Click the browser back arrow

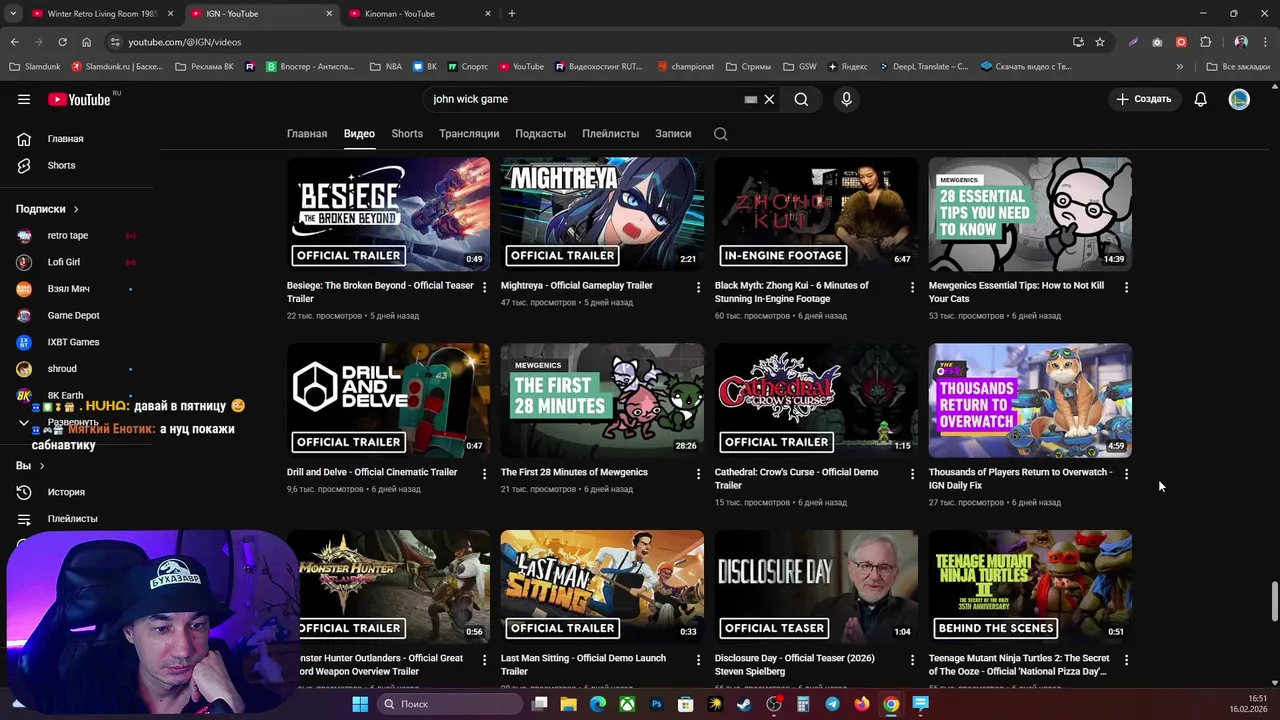(14, 42)
